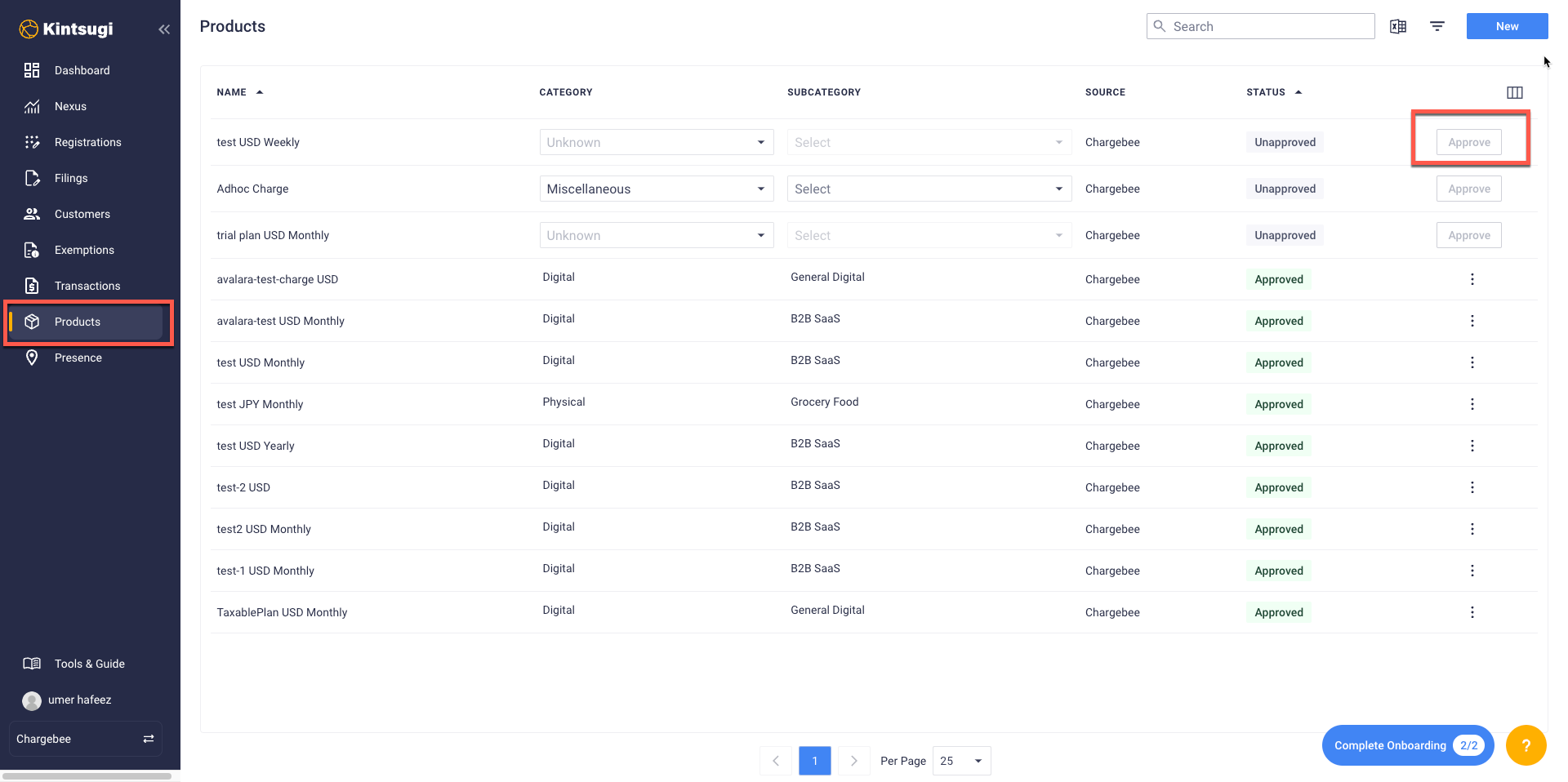Open the column settings icon
The height and width of the screenshot is (782, 1568).
point(1514,92)
